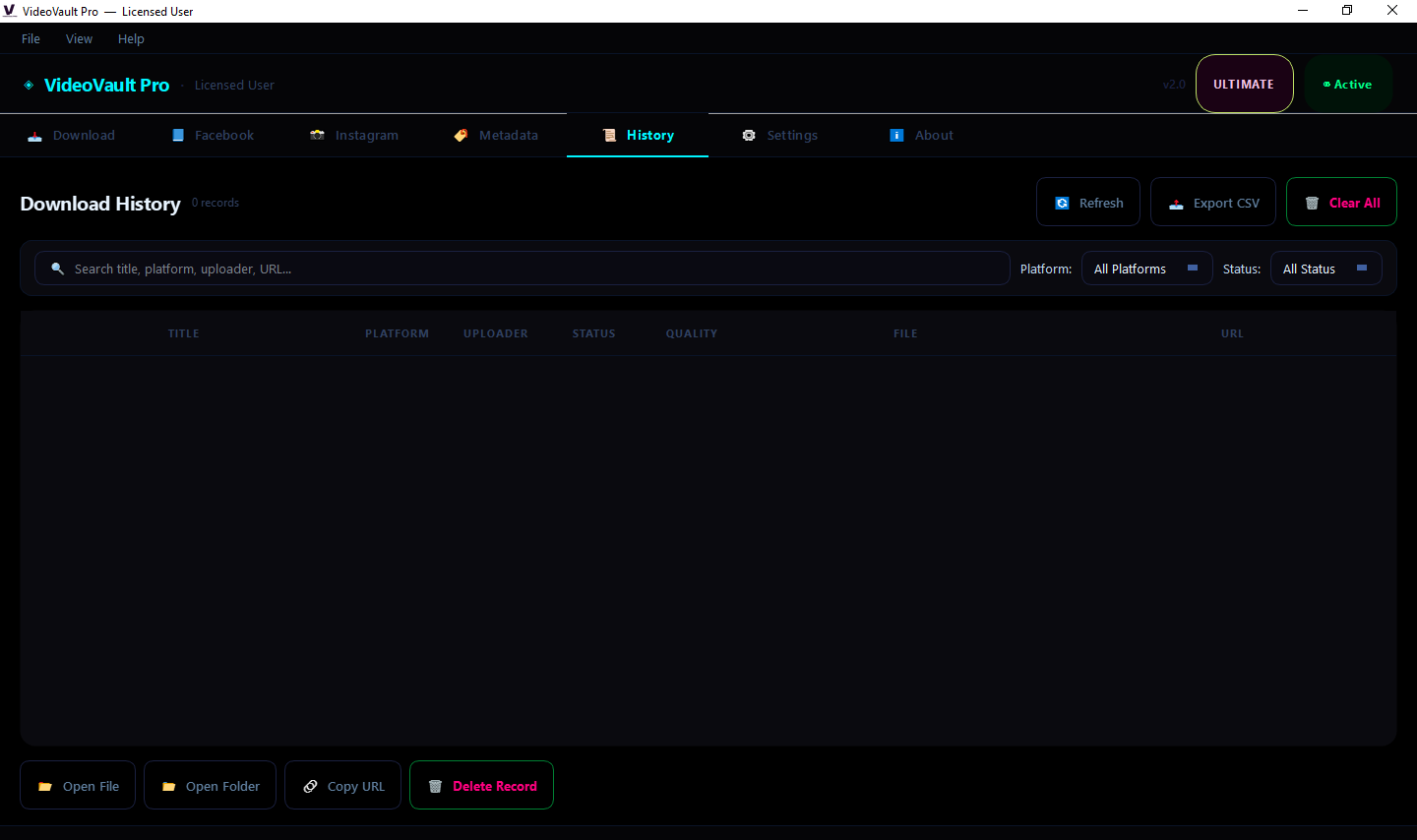The image size is (1417, 840).
Task: Click the folder icon on Open File
Action: tap(45, 787)
